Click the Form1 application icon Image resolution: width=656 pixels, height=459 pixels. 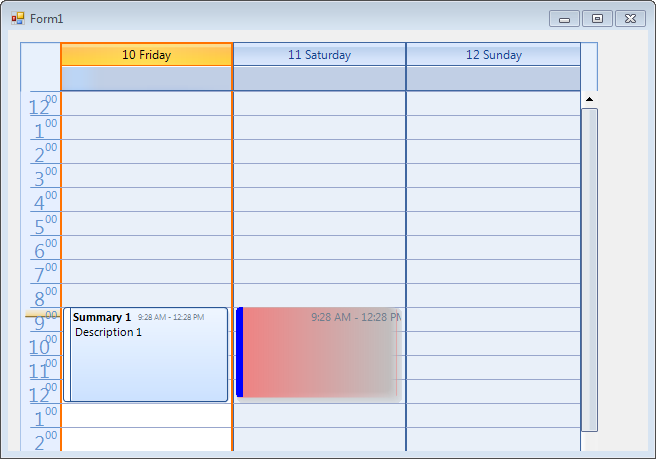tap(18, 18)
